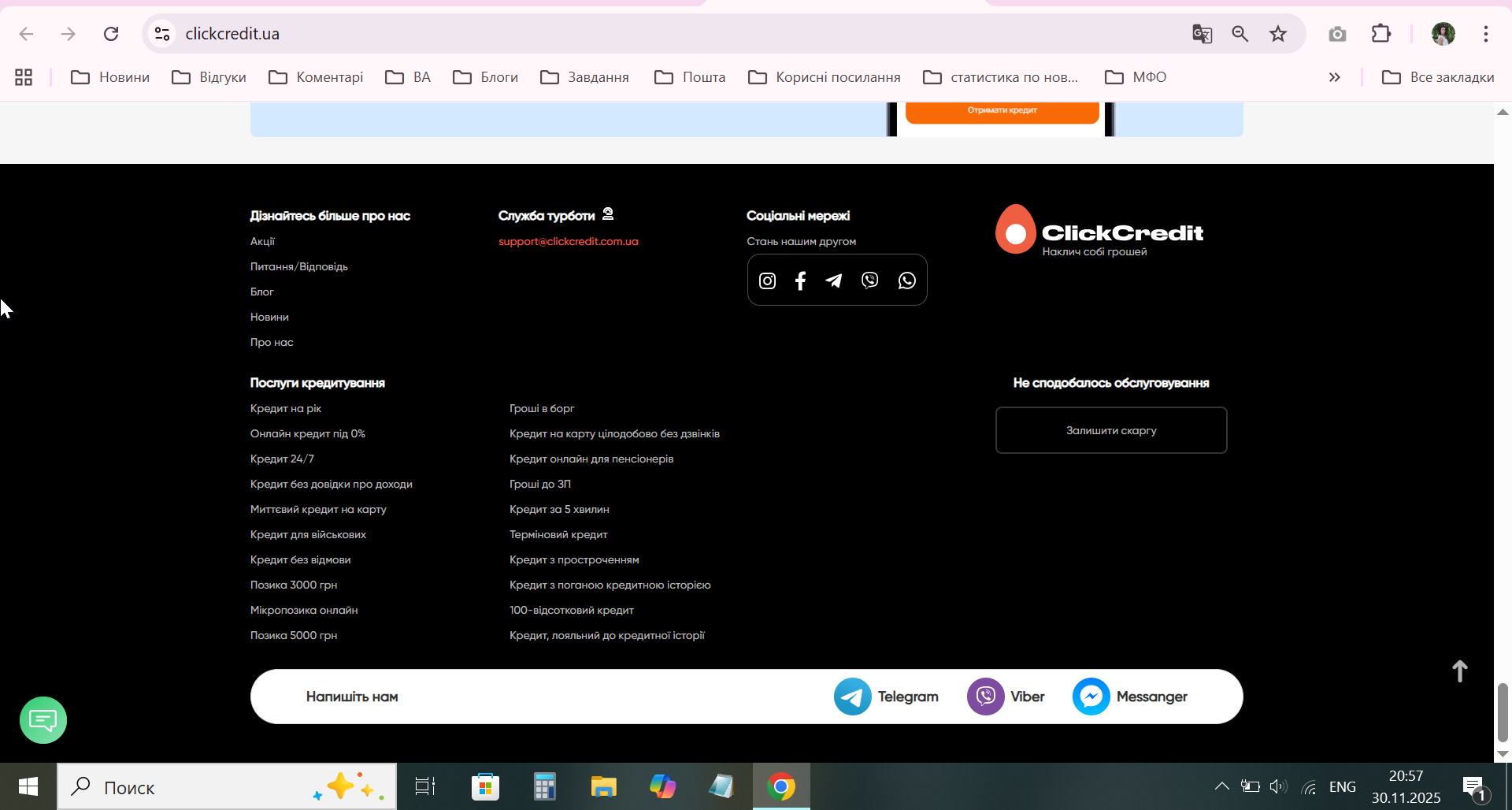Click the screenshot camera icon in toolbar

tap(1337, 34)
